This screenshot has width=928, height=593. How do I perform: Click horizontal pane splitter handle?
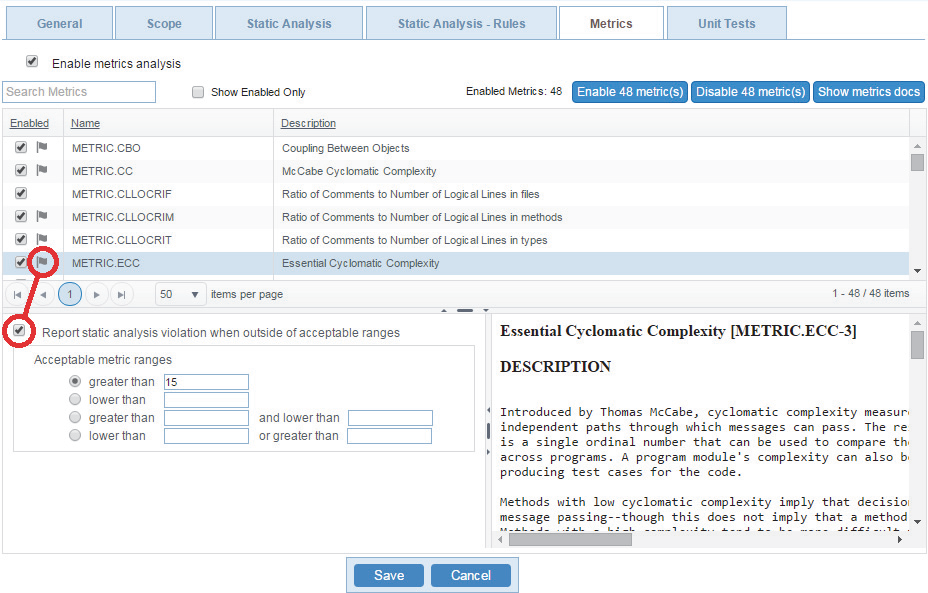pos(465,310)
